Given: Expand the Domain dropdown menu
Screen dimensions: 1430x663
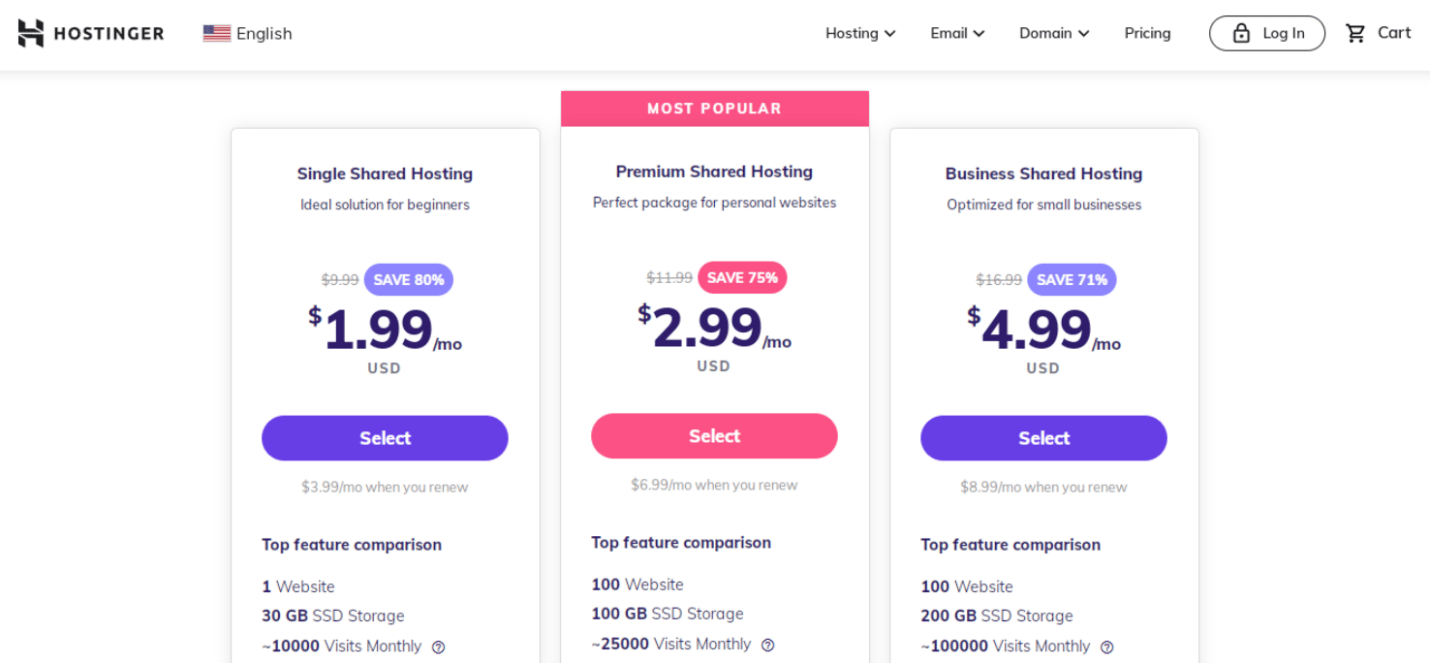Looking at the screenshot, I should click(x=1054, y=33).
